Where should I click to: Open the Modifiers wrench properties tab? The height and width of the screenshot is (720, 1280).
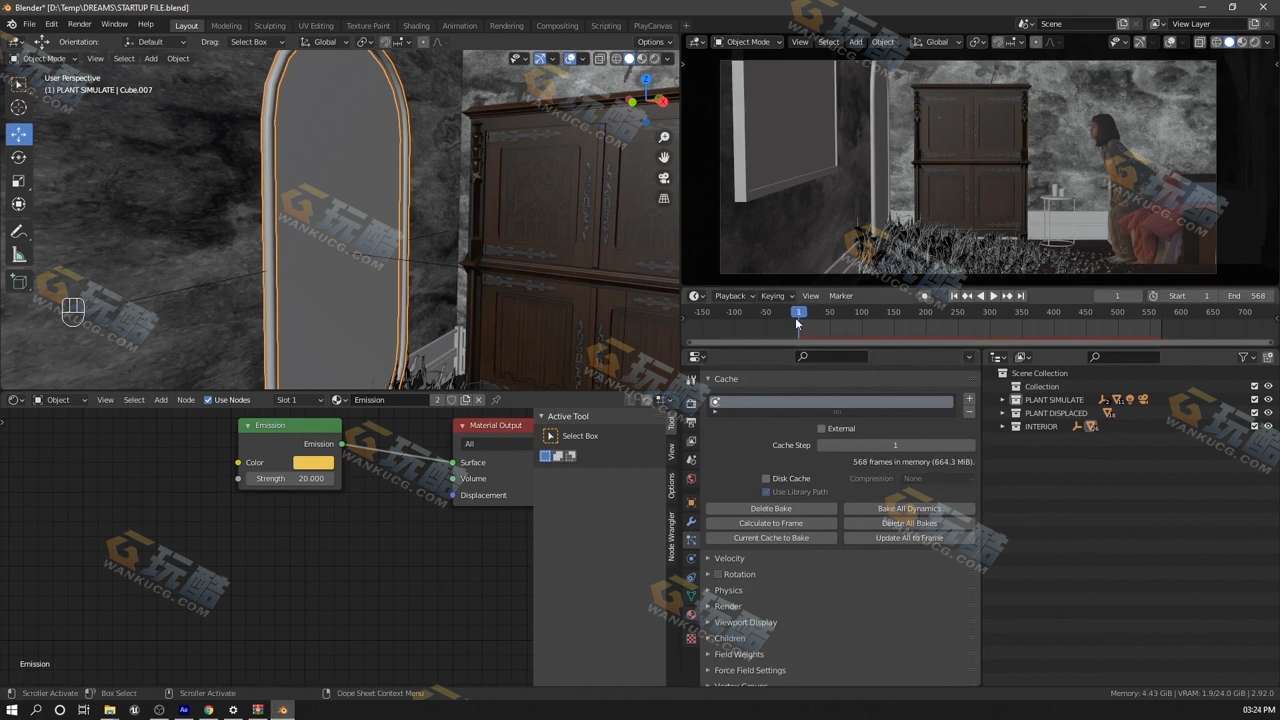(x=691, y=521)
